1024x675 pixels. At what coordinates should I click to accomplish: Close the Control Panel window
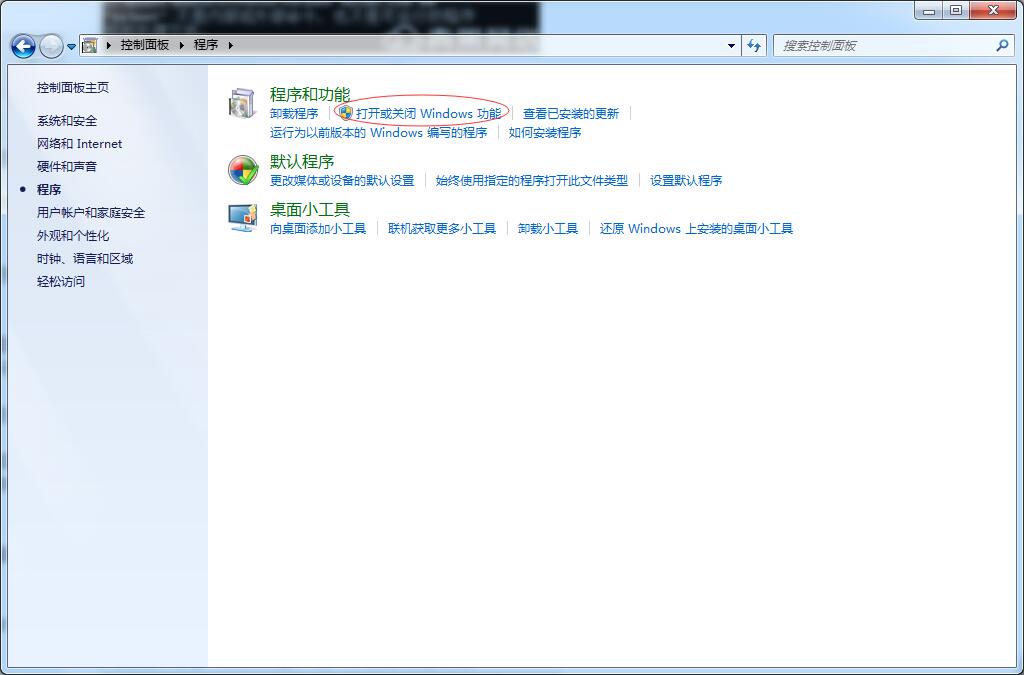[993, 10]
